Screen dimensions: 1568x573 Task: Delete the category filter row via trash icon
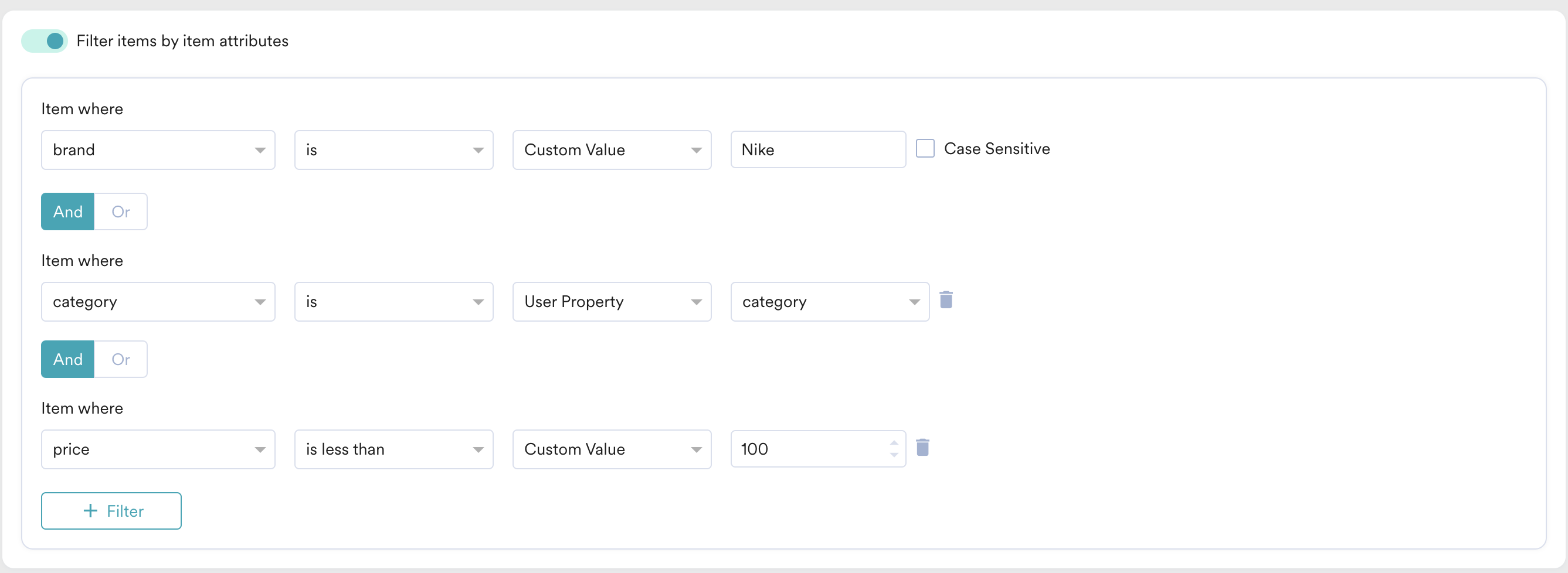click(x=945, y=300)
